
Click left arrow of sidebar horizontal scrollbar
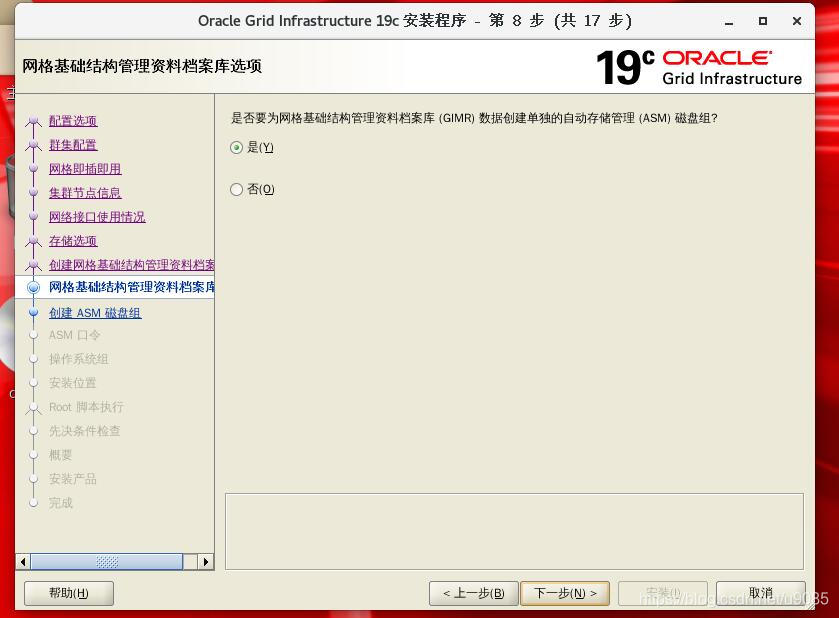coord(23,562)
